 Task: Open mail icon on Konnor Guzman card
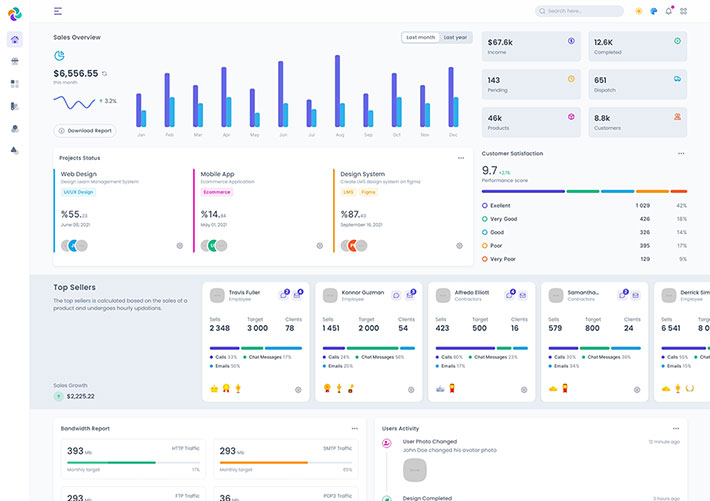(410, 295)
